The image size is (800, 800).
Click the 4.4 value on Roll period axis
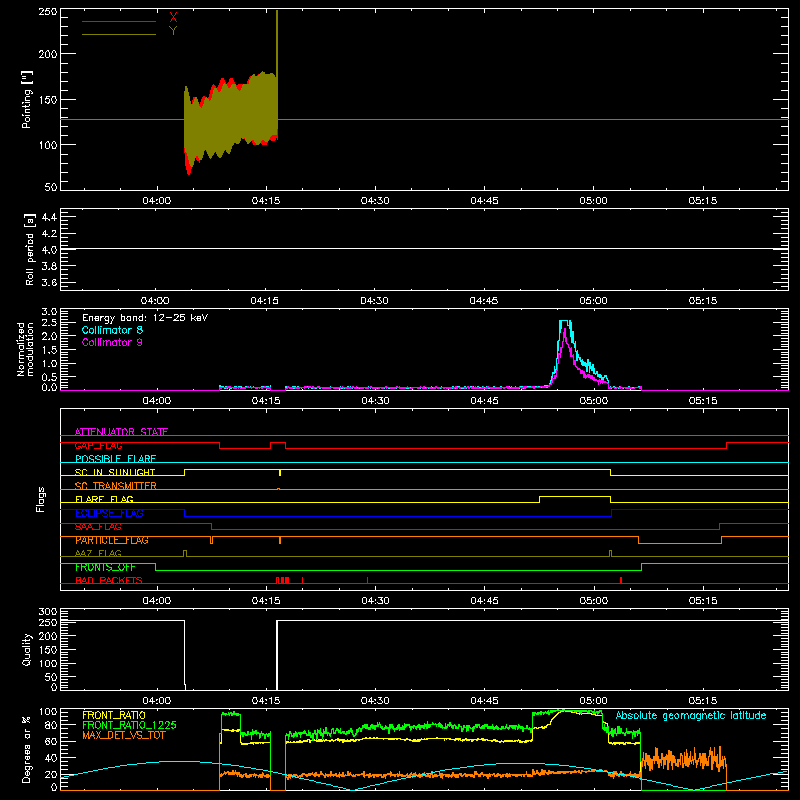(x=49, y=217)
